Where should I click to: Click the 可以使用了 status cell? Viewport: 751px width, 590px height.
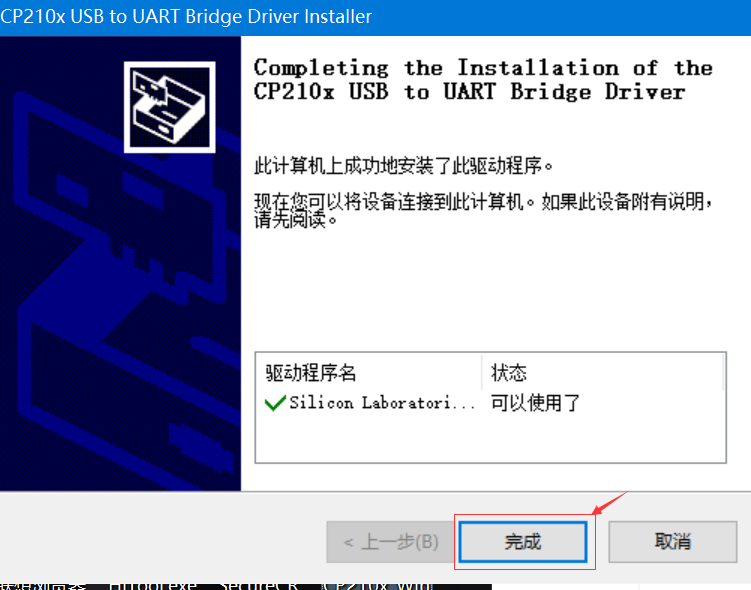point(535,403)
